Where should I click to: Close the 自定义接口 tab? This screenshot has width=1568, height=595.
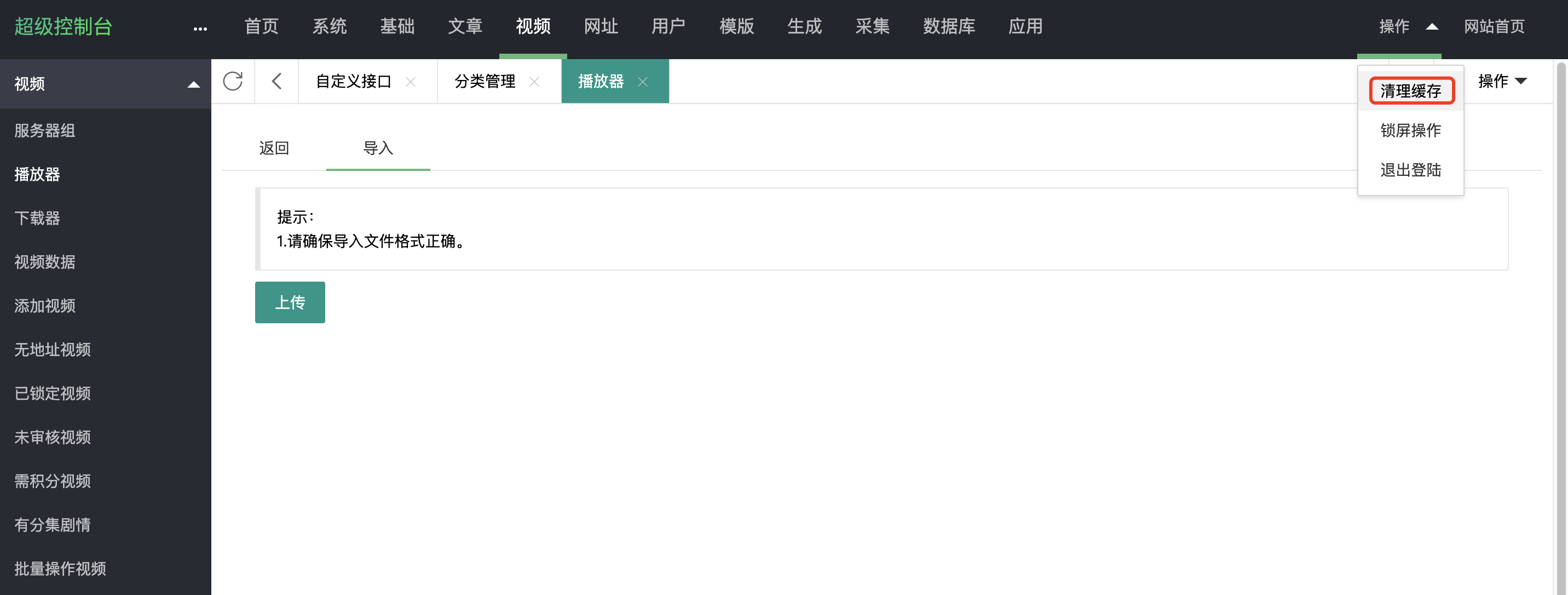411,82
